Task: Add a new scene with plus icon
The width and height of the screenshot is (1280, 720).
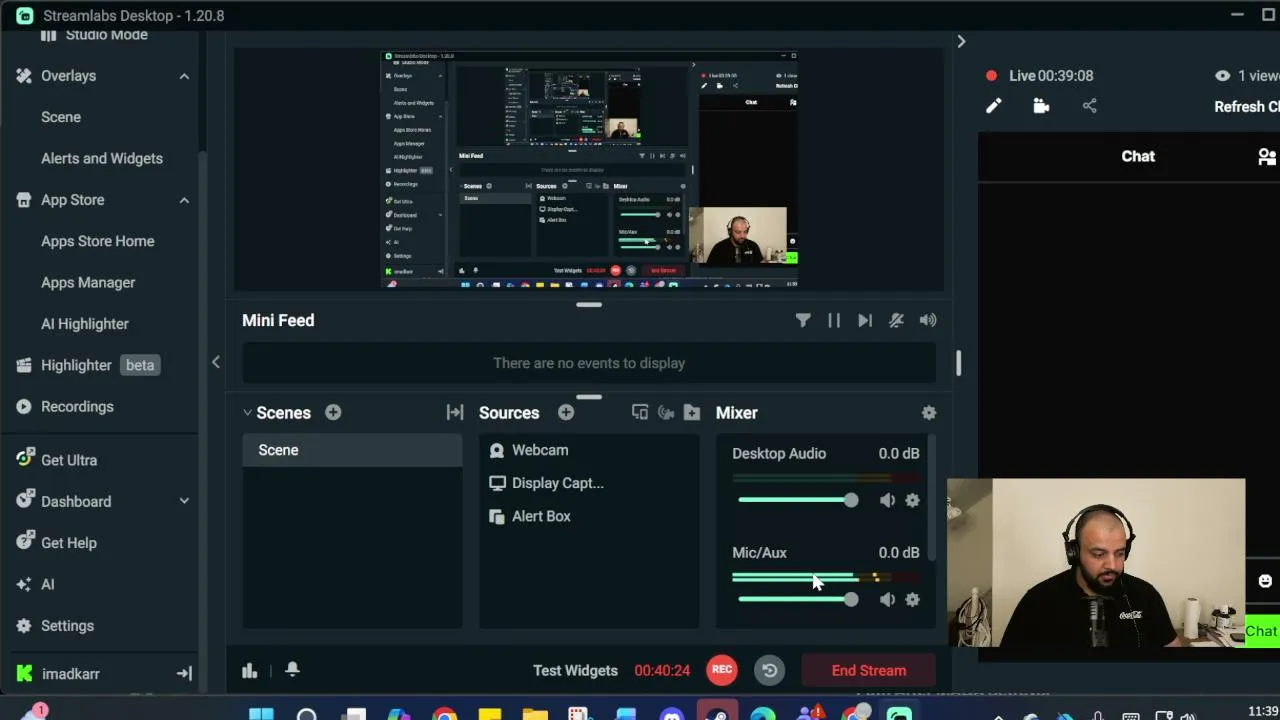Action: (x=333, y=412)
